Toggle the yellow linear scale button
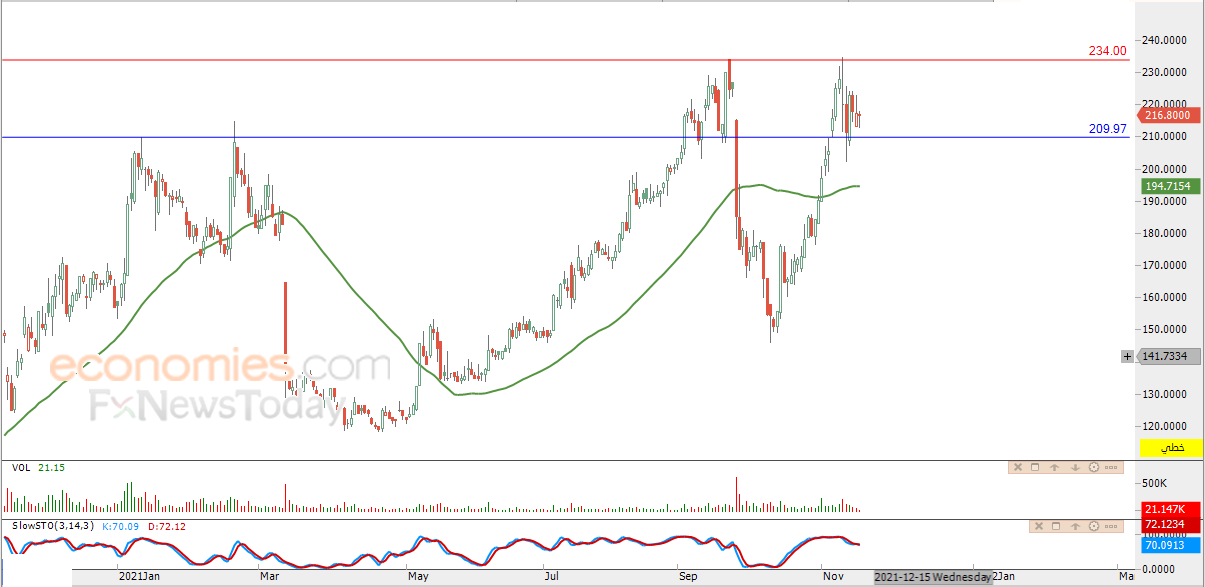The width and height of the screenshot is (1205, 587). pyautogui.click(x=1171, y=449)
